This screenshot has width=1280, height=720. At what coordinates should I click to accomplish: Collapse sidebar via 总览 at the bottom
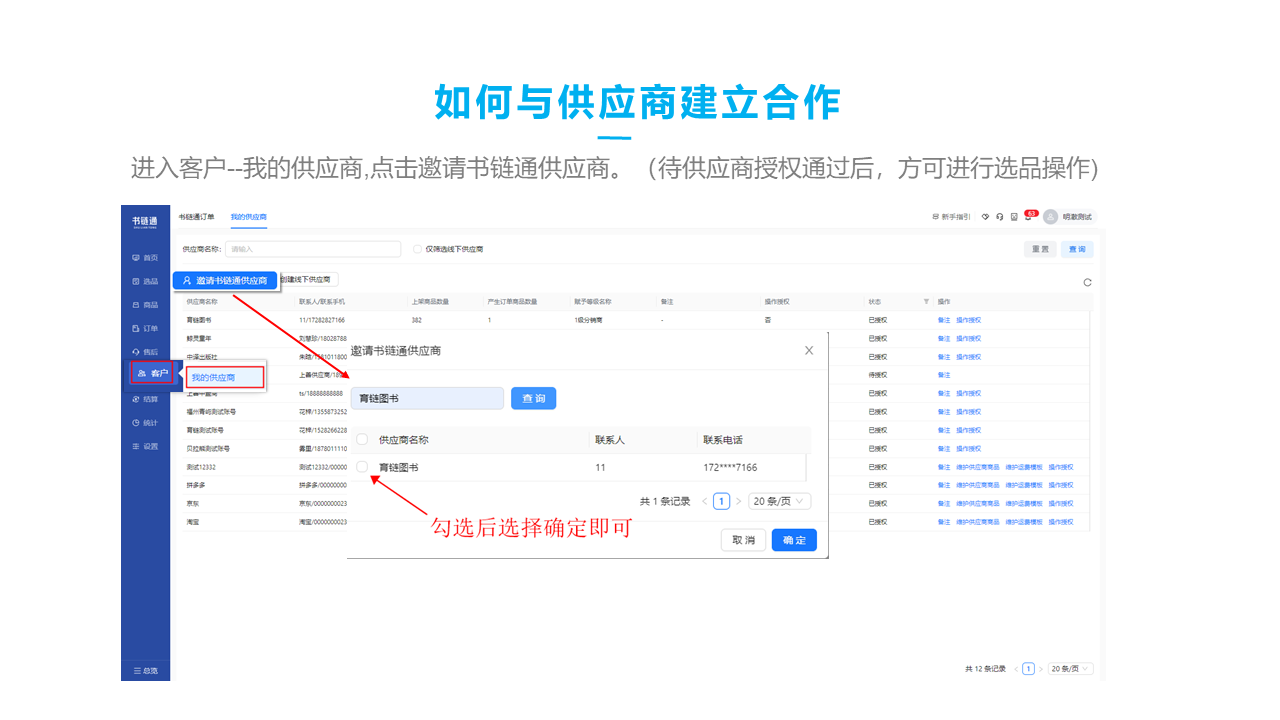point(145,670)
